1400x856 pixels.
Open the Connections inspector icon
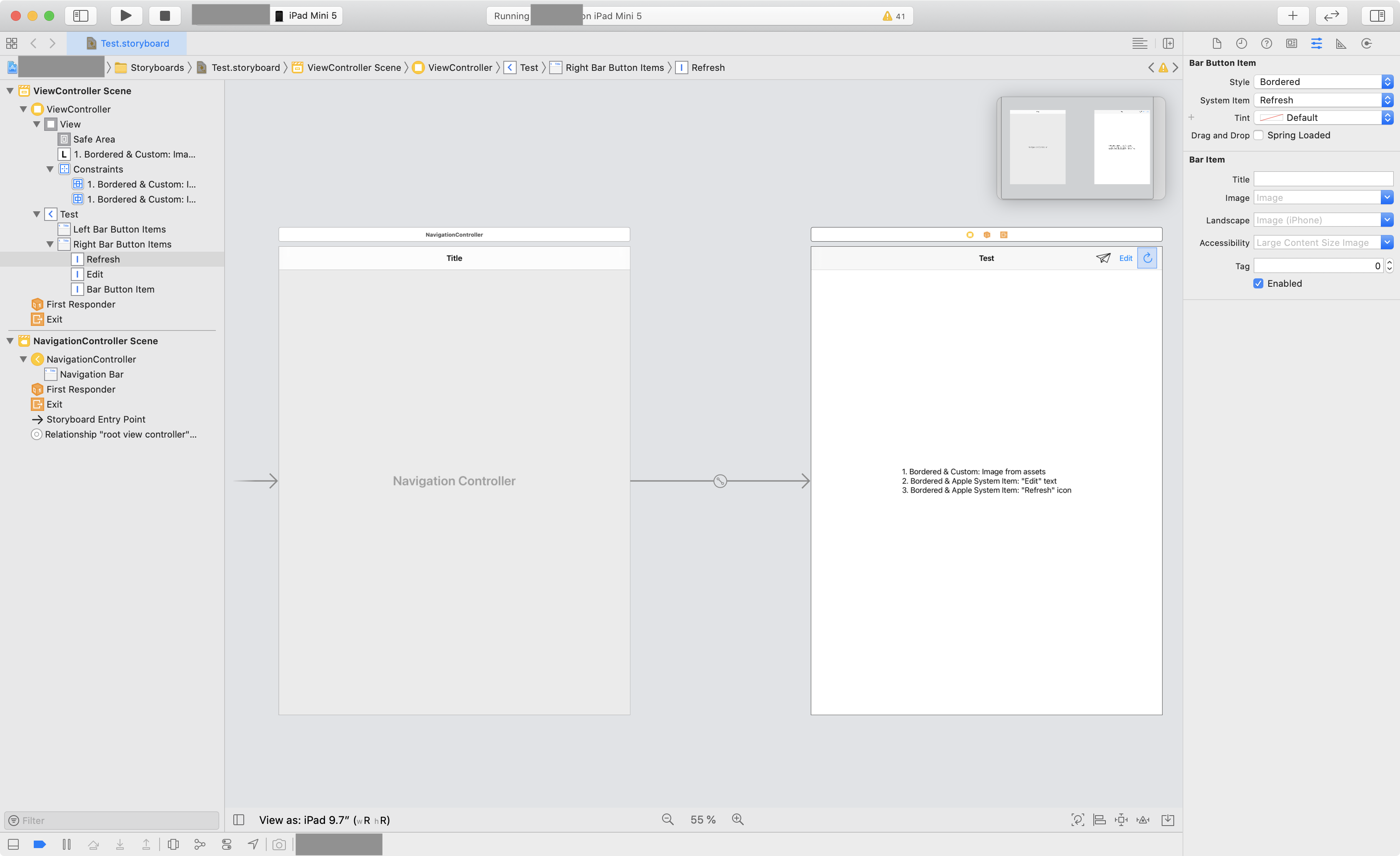(1367, 43)
